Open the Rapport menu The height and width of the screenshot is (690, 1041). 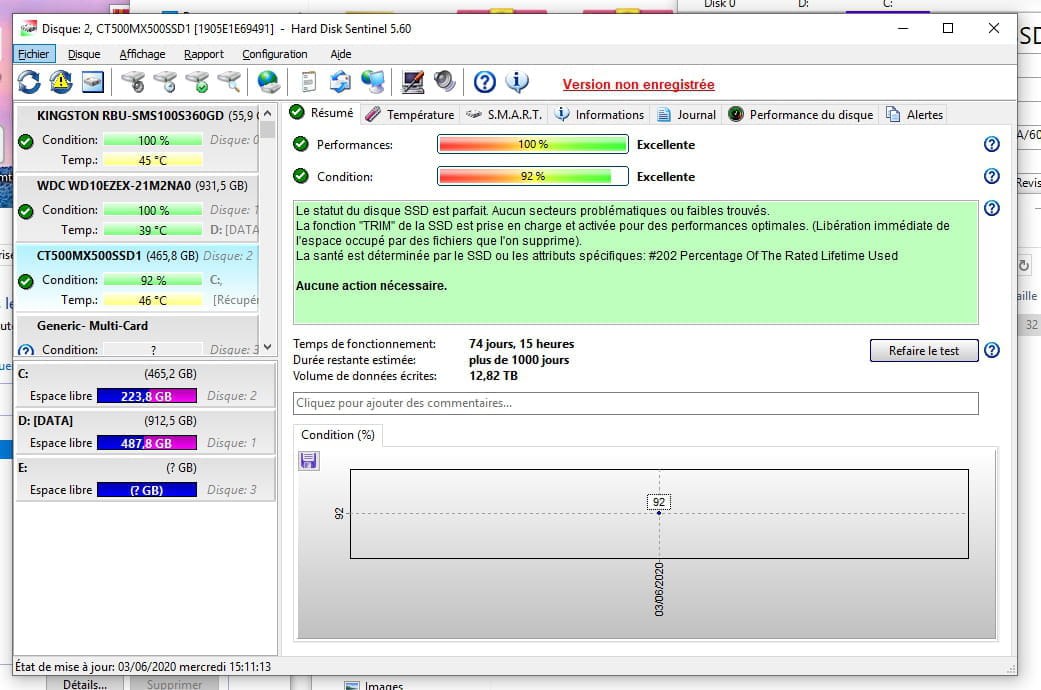pyautogui.click(x=204, y=54)
